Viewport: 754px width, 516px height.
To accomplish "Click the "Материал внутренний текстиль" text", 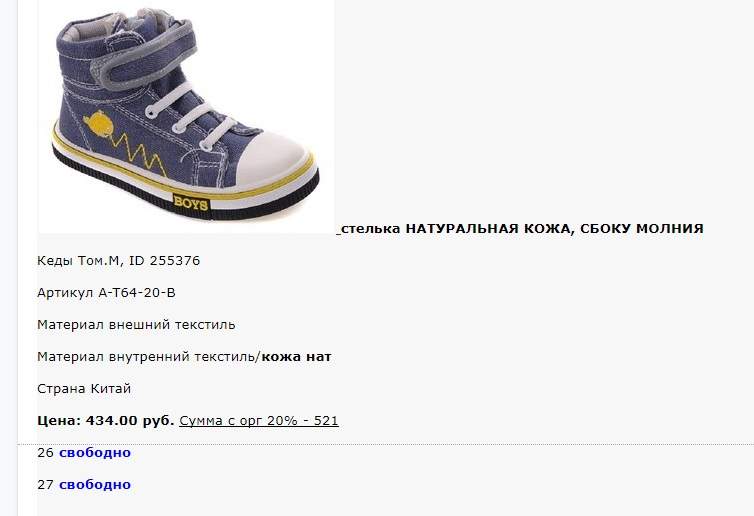I will click(148, 357).
